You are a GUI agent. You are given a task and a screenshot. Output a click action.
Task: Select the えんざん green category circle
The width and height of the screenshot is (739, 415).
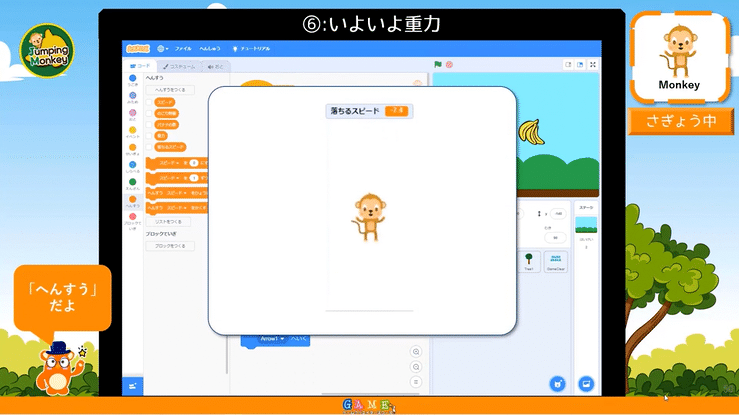click(132, 182)
